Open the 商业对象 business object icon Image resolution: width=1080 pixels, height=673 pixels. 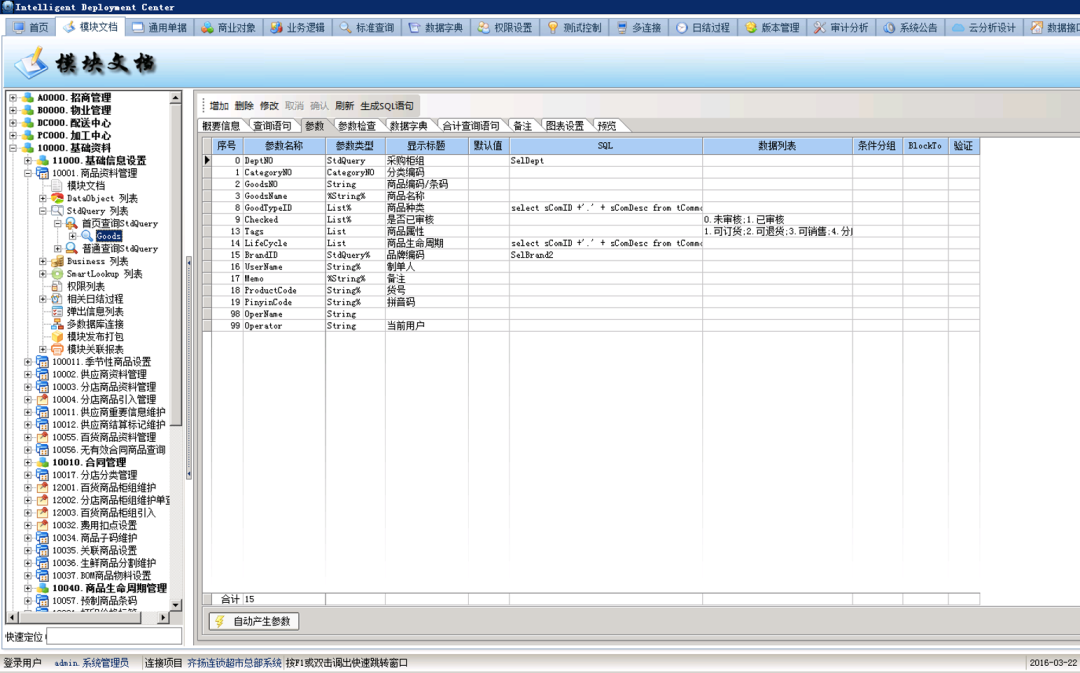[207, 28]
